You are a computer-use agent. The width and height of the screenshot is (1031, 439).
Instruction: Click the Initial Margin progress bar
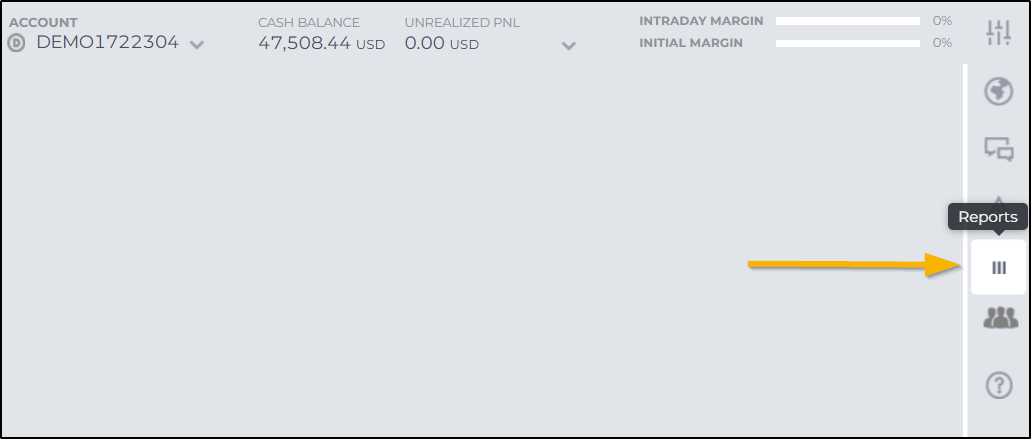pyautogui.click(x=848, y=43)
